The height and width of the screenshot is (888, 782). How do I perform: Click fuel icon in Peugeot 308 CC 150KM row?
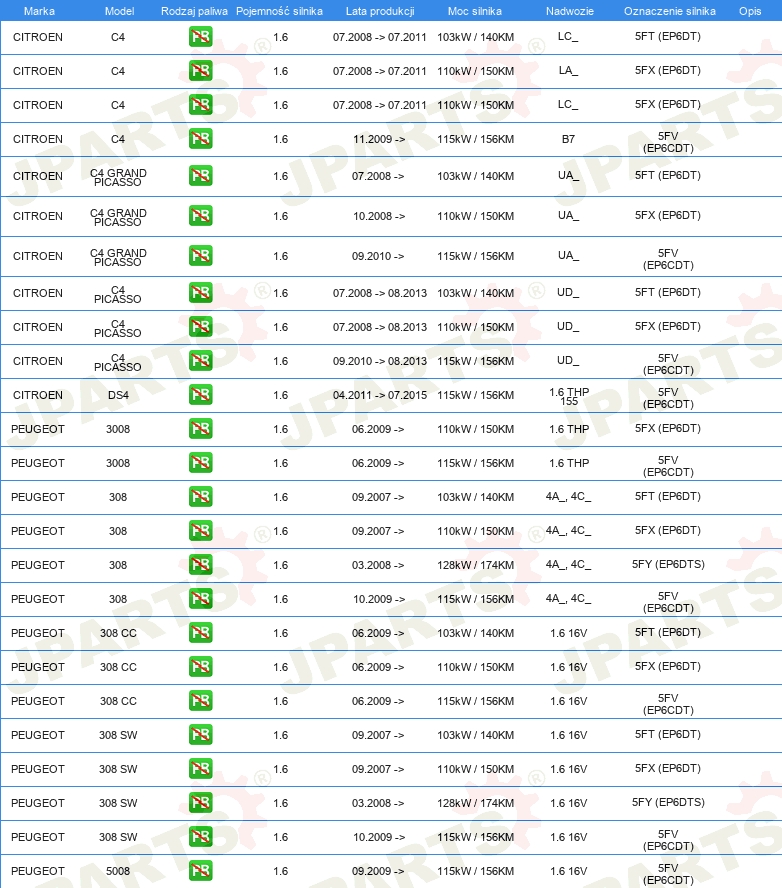[200, 667]
